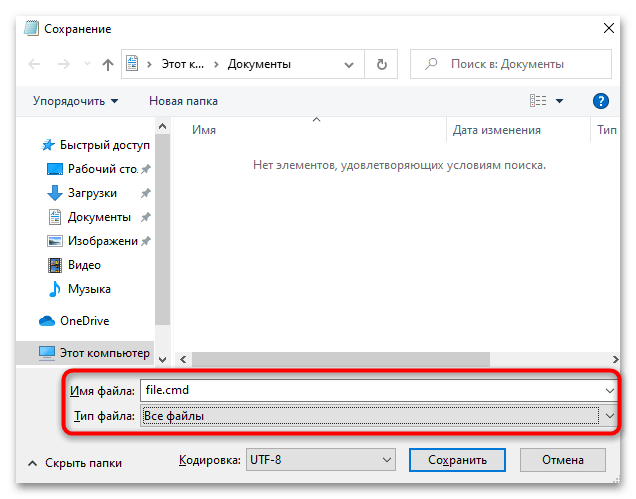Viewport: 636px width, 499px height.
Task: Click the document icon in address bar
Action: [x=132, y=64]
